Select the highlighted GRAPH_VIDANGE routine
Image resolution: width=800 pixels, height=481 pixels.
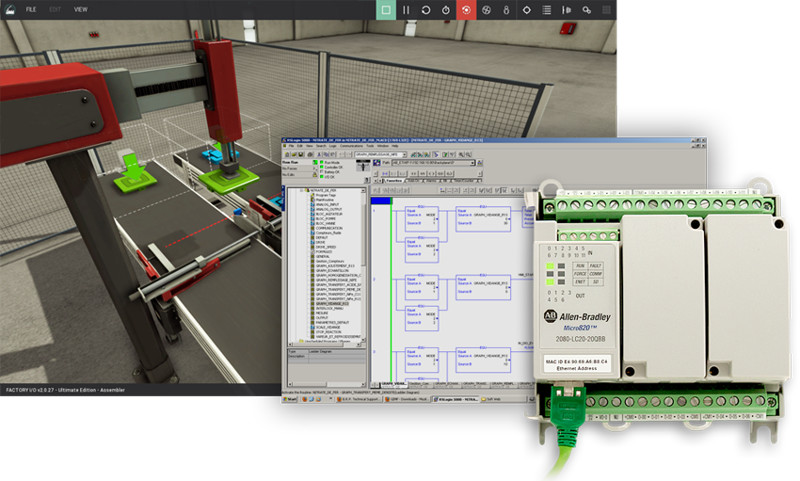pos(332,303)
